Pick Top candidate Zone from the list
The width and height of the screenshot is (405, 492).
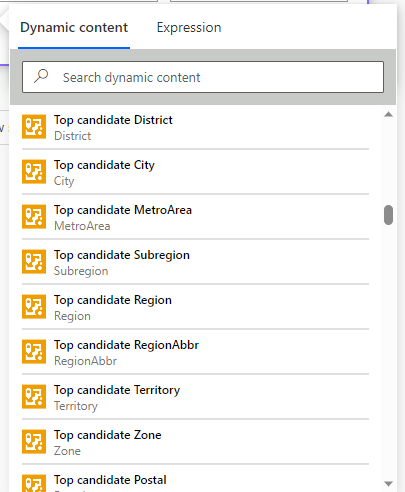coord(195,442)
